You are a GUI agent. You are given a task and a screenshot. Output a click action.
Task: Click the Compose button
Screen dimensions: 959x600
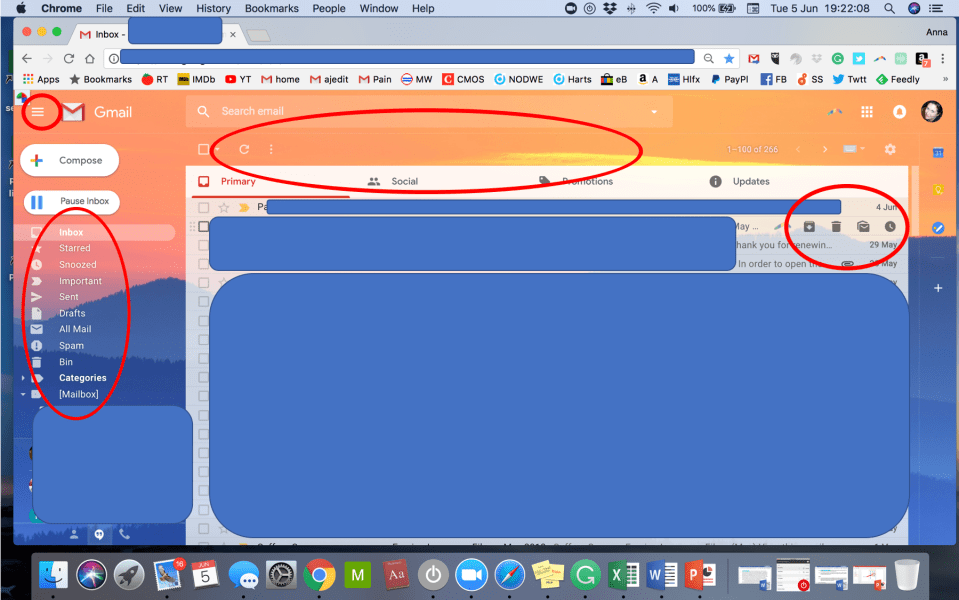69,160
